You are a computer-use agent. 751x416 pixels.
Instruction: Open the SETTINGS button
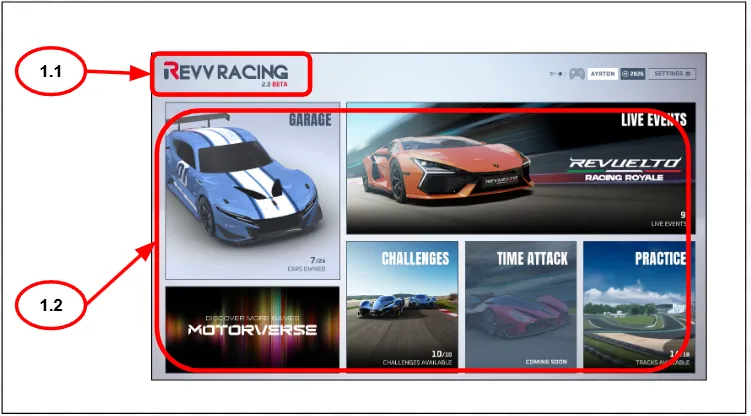click(x=672, y=74)
